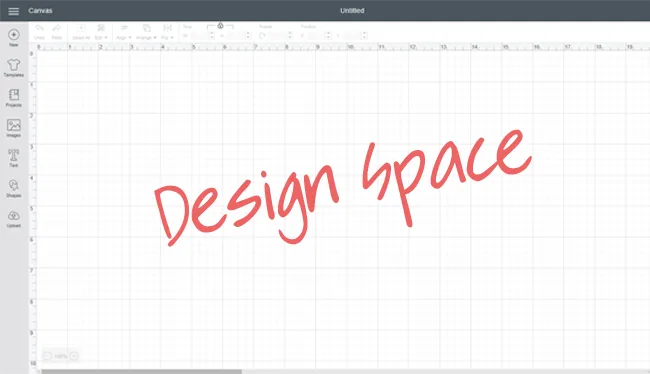Click the Undo button
This screenshot has width=650, height=374.
tap(39, 32)
